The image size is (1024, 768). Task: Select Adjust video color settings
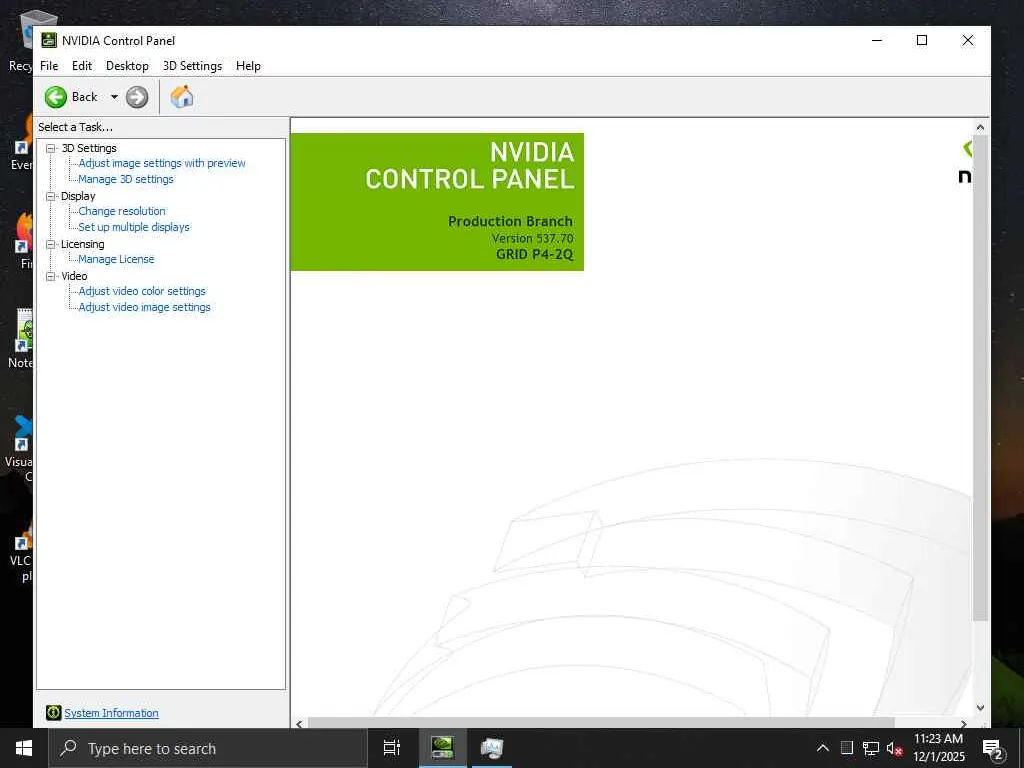point(142,291)
